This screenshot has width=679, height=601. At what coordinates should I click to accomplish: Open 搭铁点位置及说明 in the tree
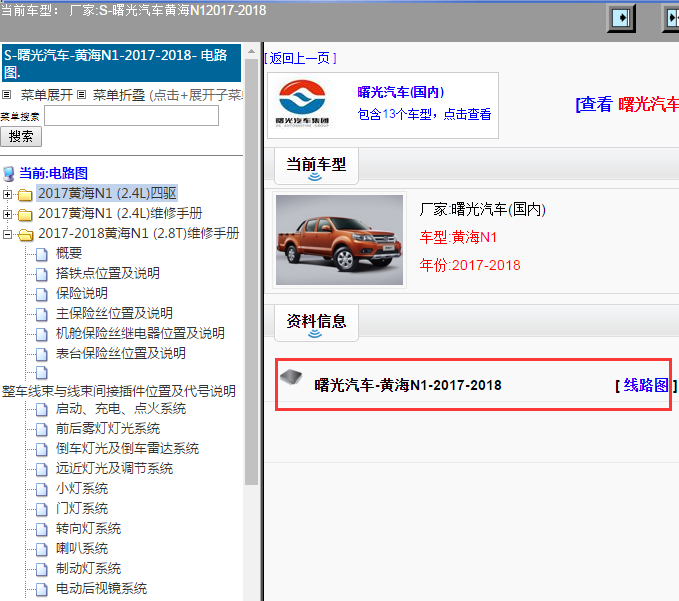107,273
